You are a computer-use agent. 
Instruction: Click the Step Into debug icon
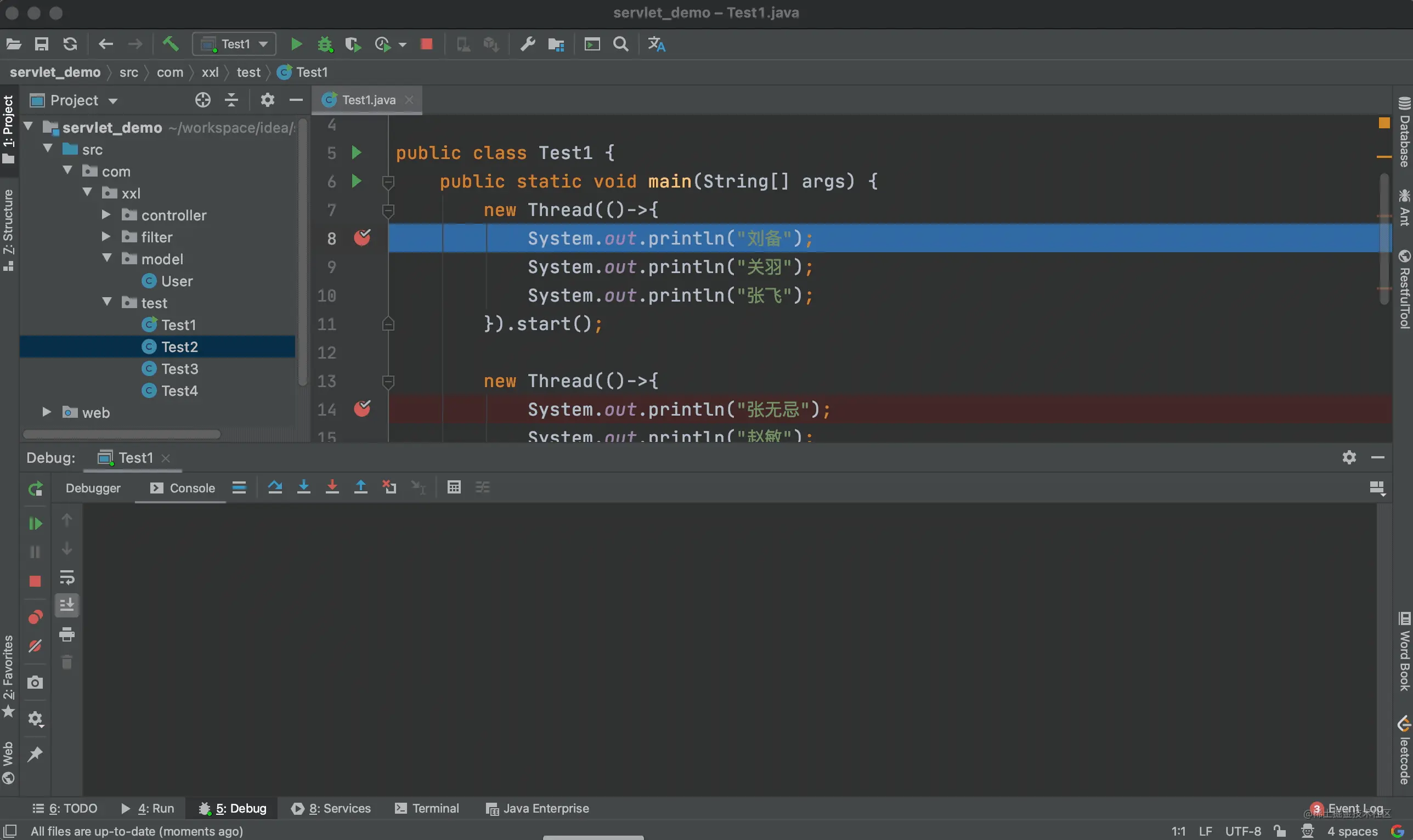click(303, 487)
